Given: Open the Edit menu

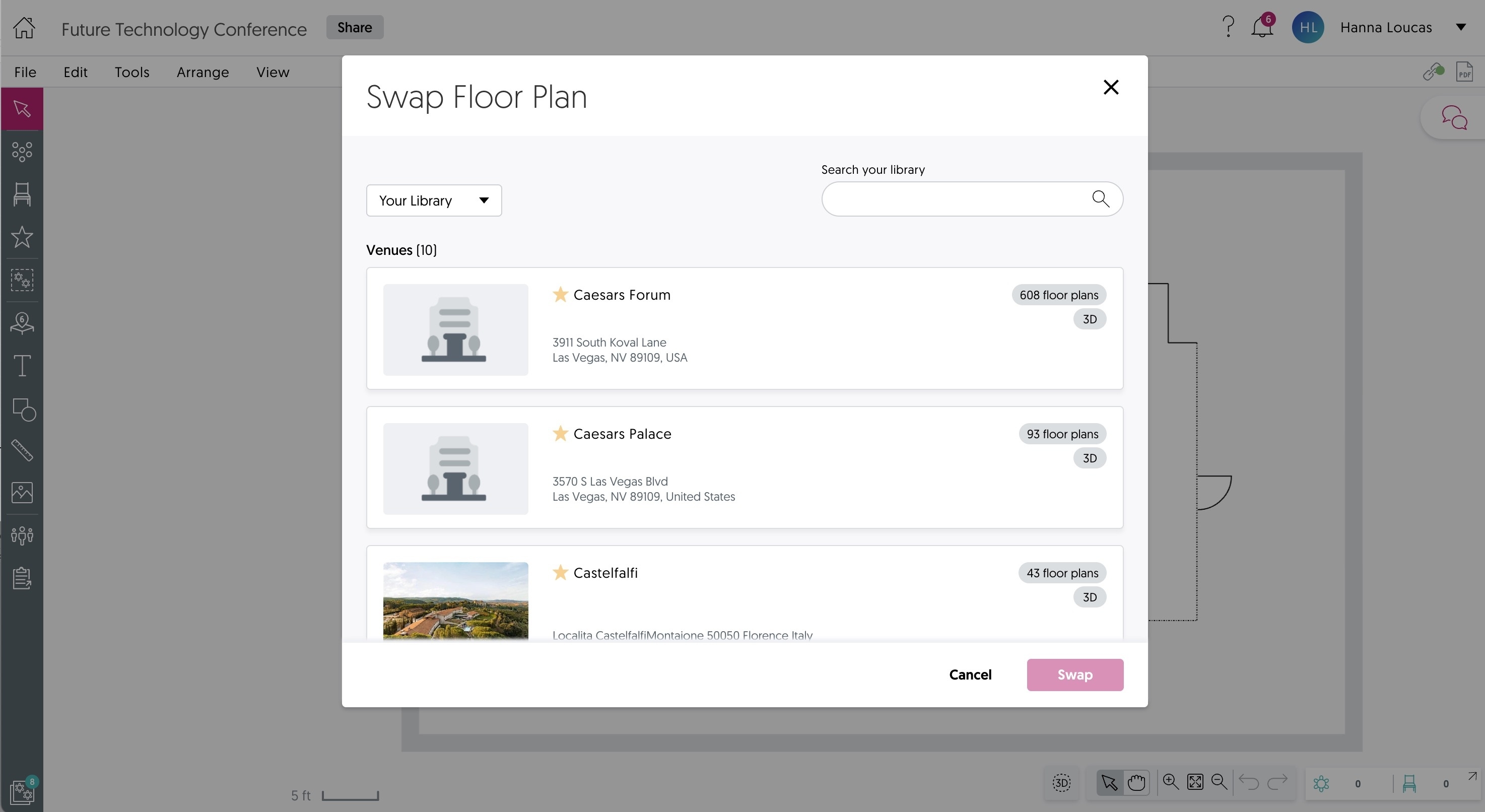Looking at the screenshot, I should click(75, 72).
